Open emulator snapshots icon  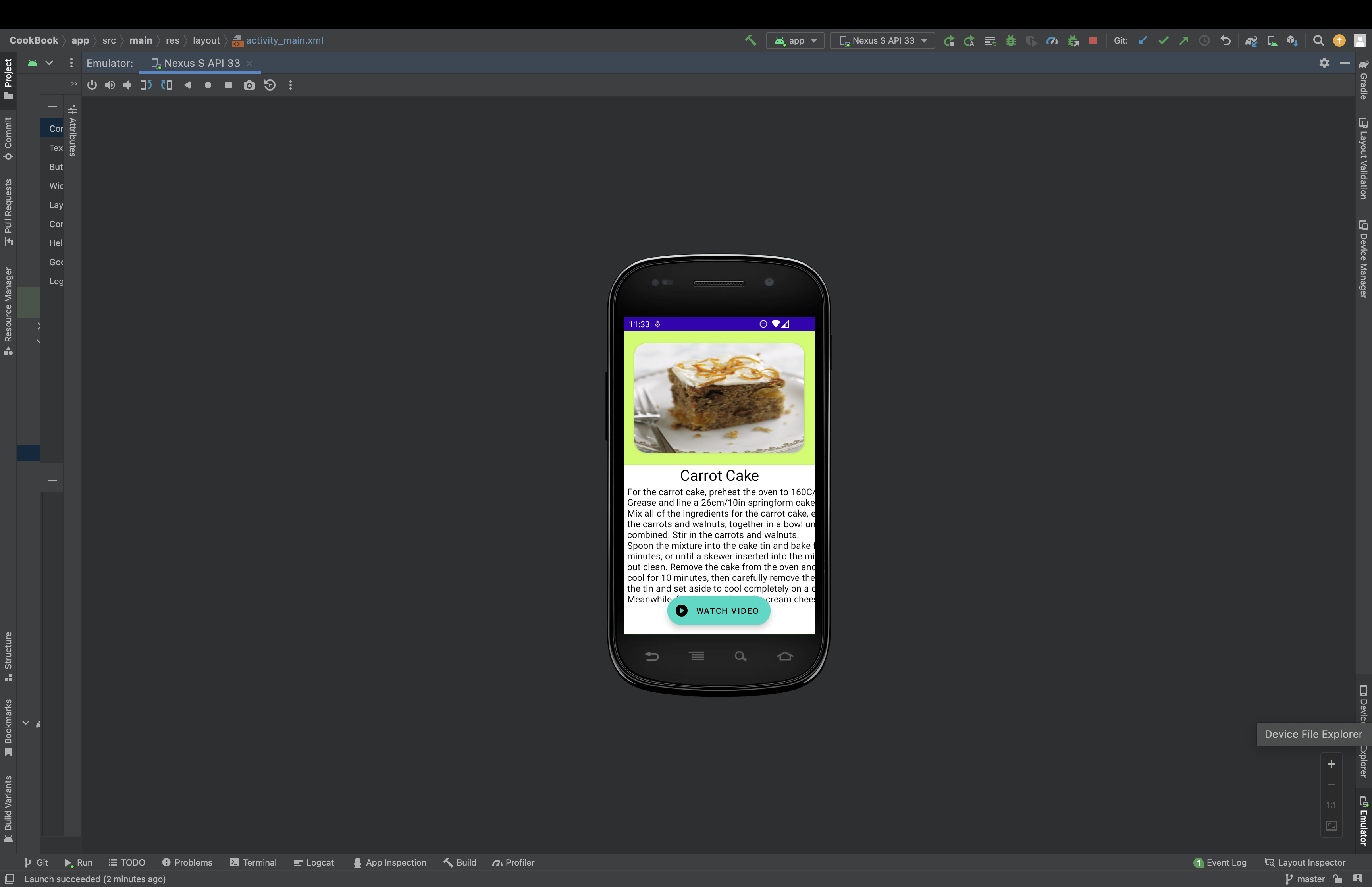[270, 85]
